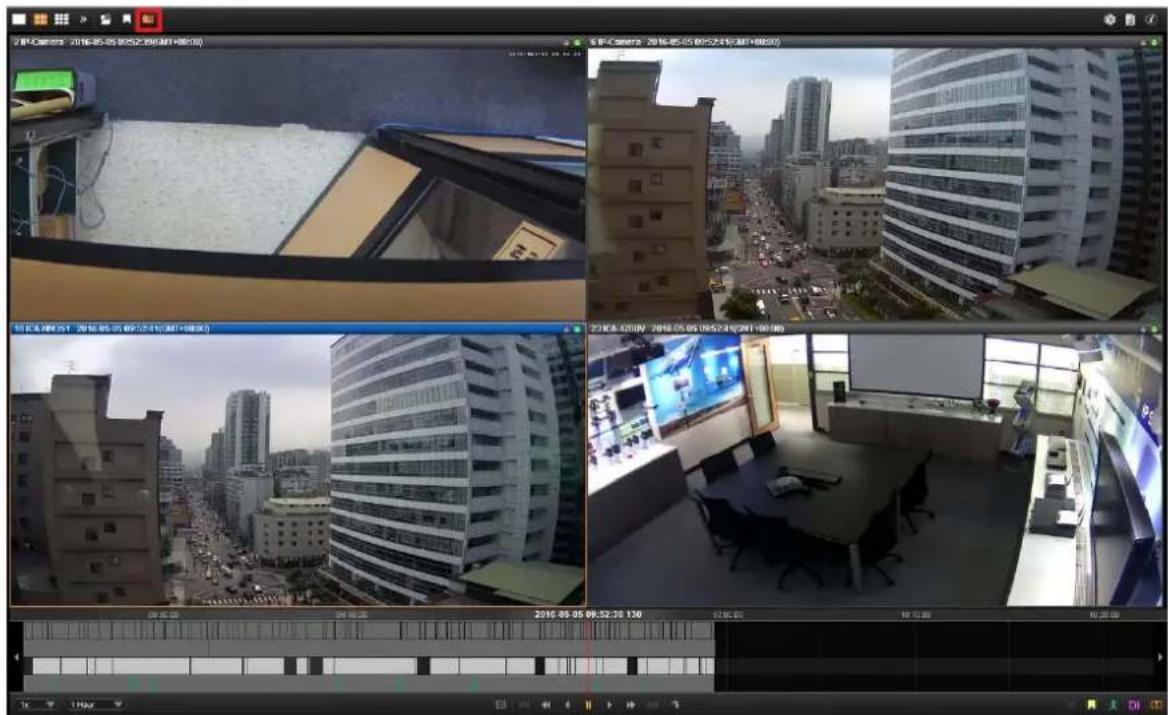
Task: Open the 1 Hour timeline scale dropdown
Action: [x=95, y=704]
